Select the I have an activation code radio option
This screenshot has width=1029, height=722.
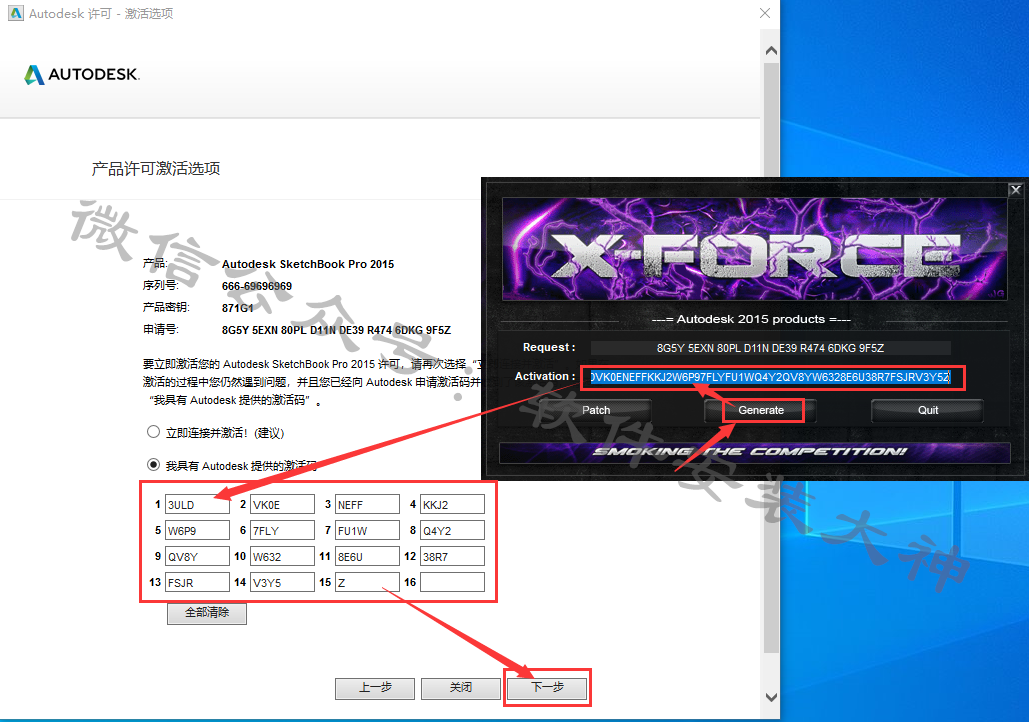click(153, 465)
